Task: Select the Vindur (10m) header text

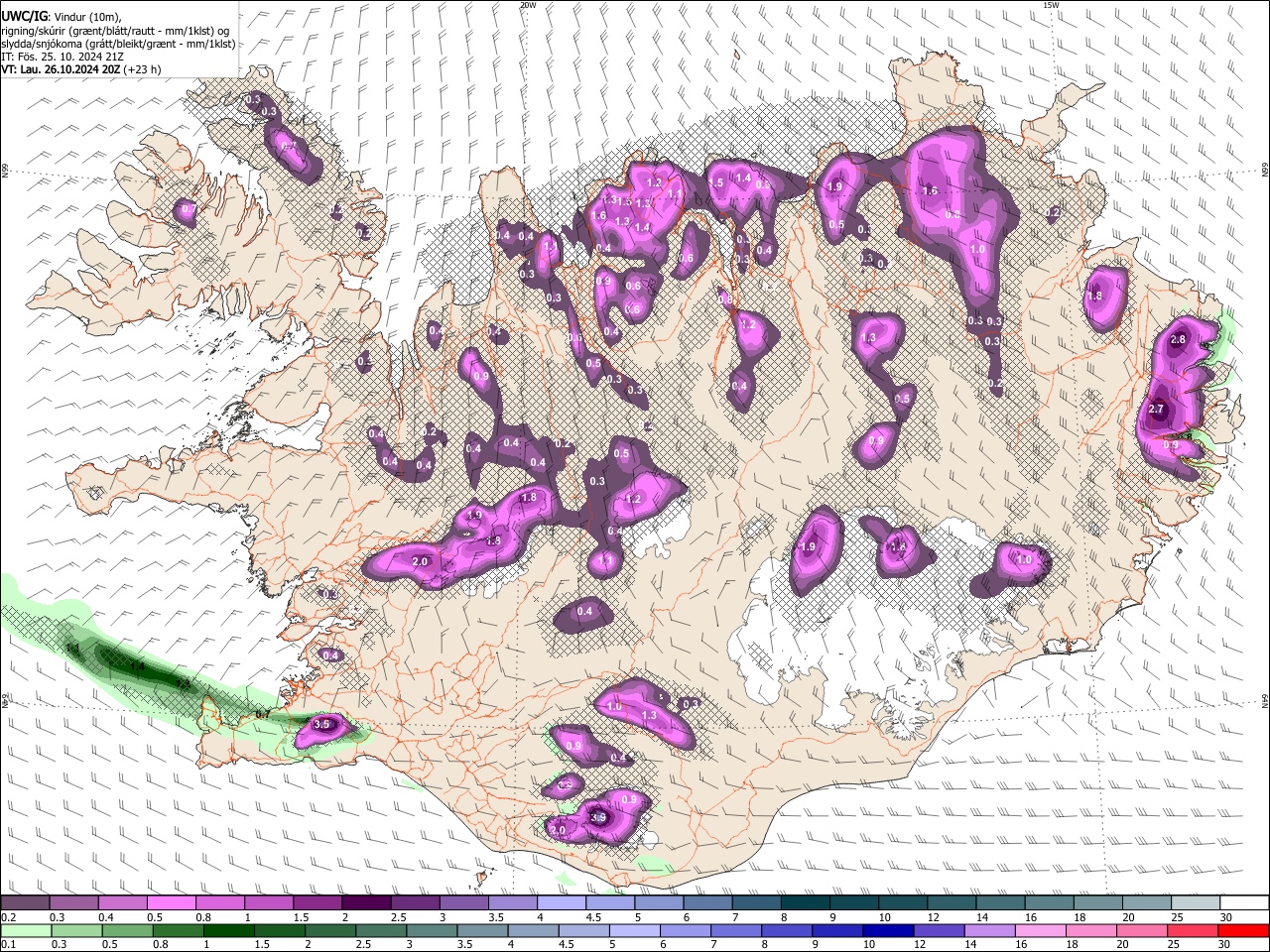Action: point(87,18)
